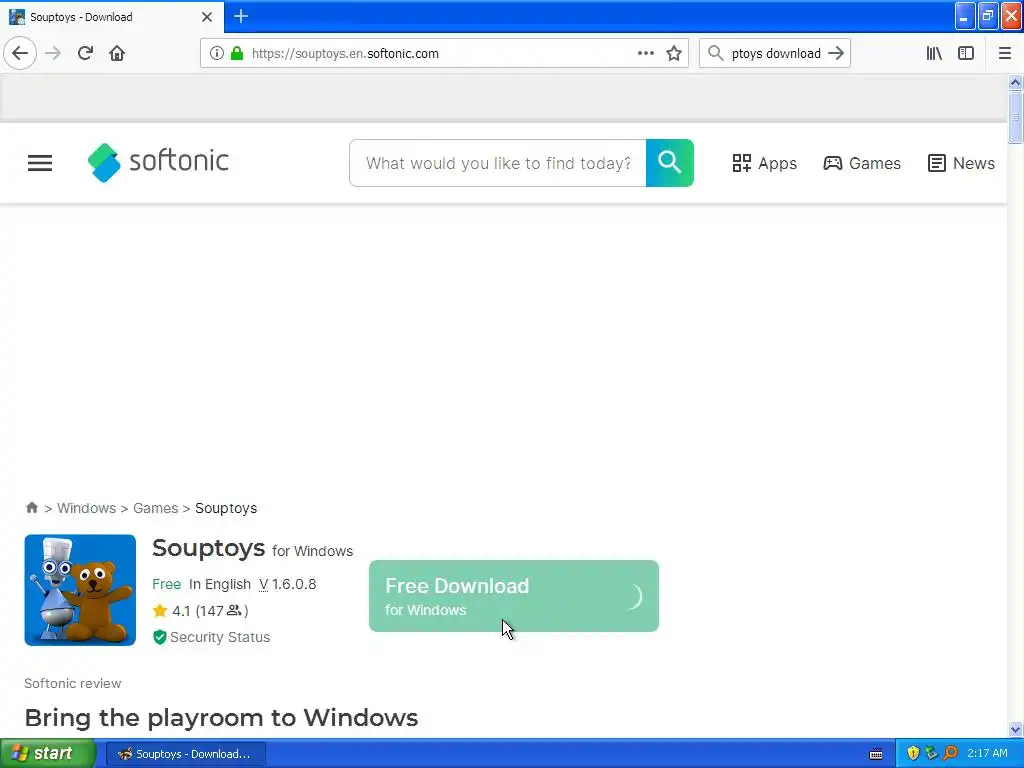Click the Bring the playroom to Windows heading
This screenshot has width=1024, height=768.
point(221,717)
